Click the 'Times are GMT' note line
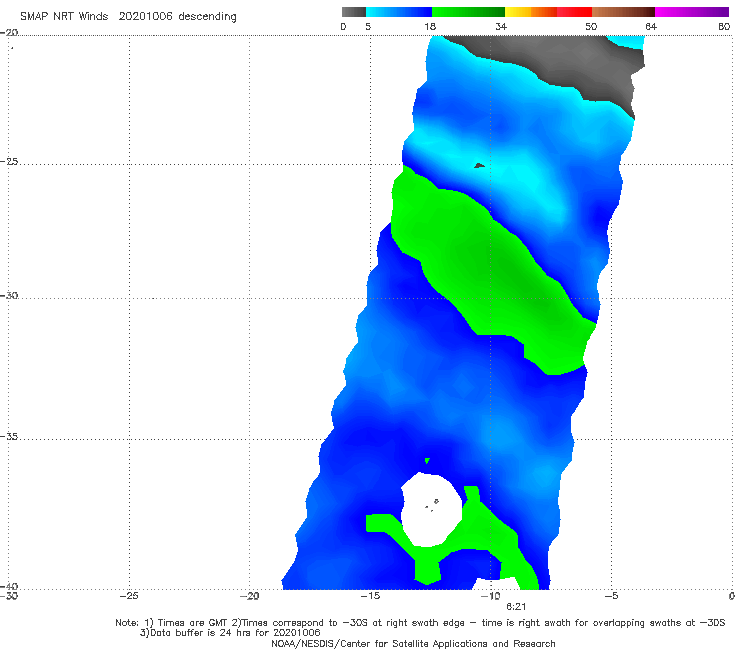 click(x=420, y=623)
